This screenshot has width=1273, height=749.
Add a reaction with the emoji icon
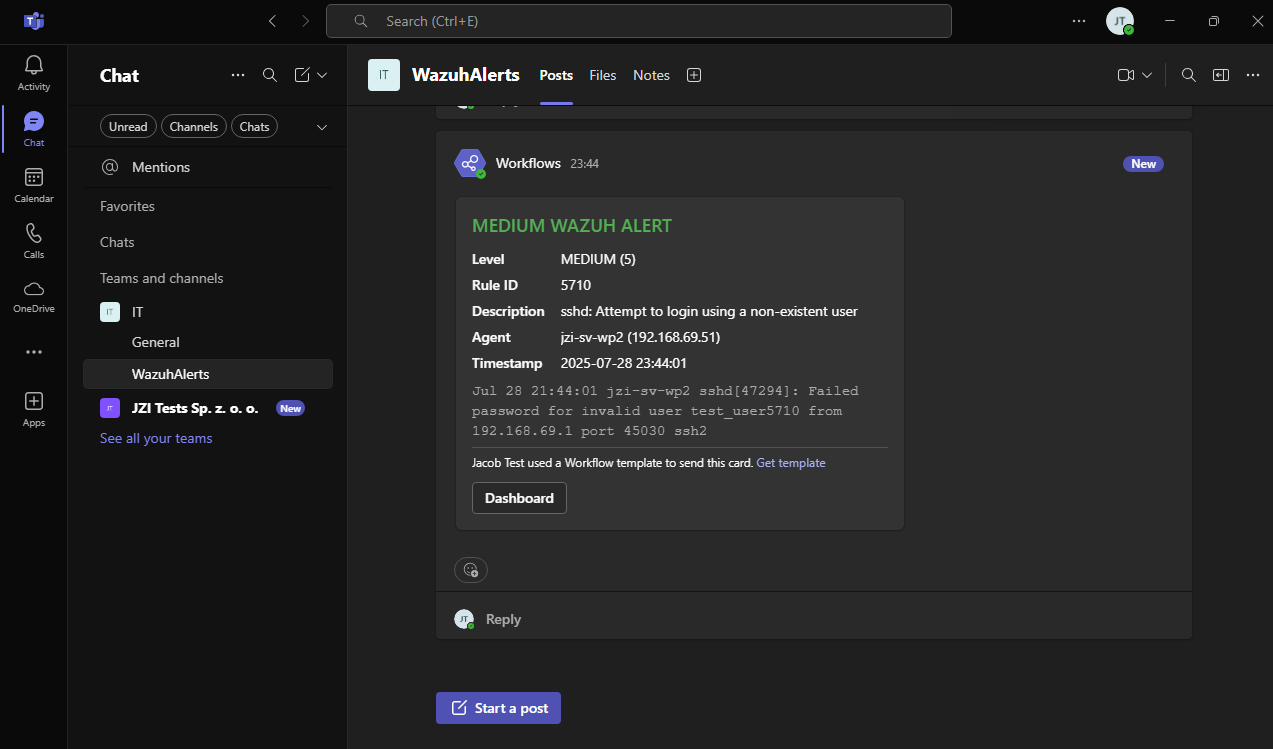point(471,570)
